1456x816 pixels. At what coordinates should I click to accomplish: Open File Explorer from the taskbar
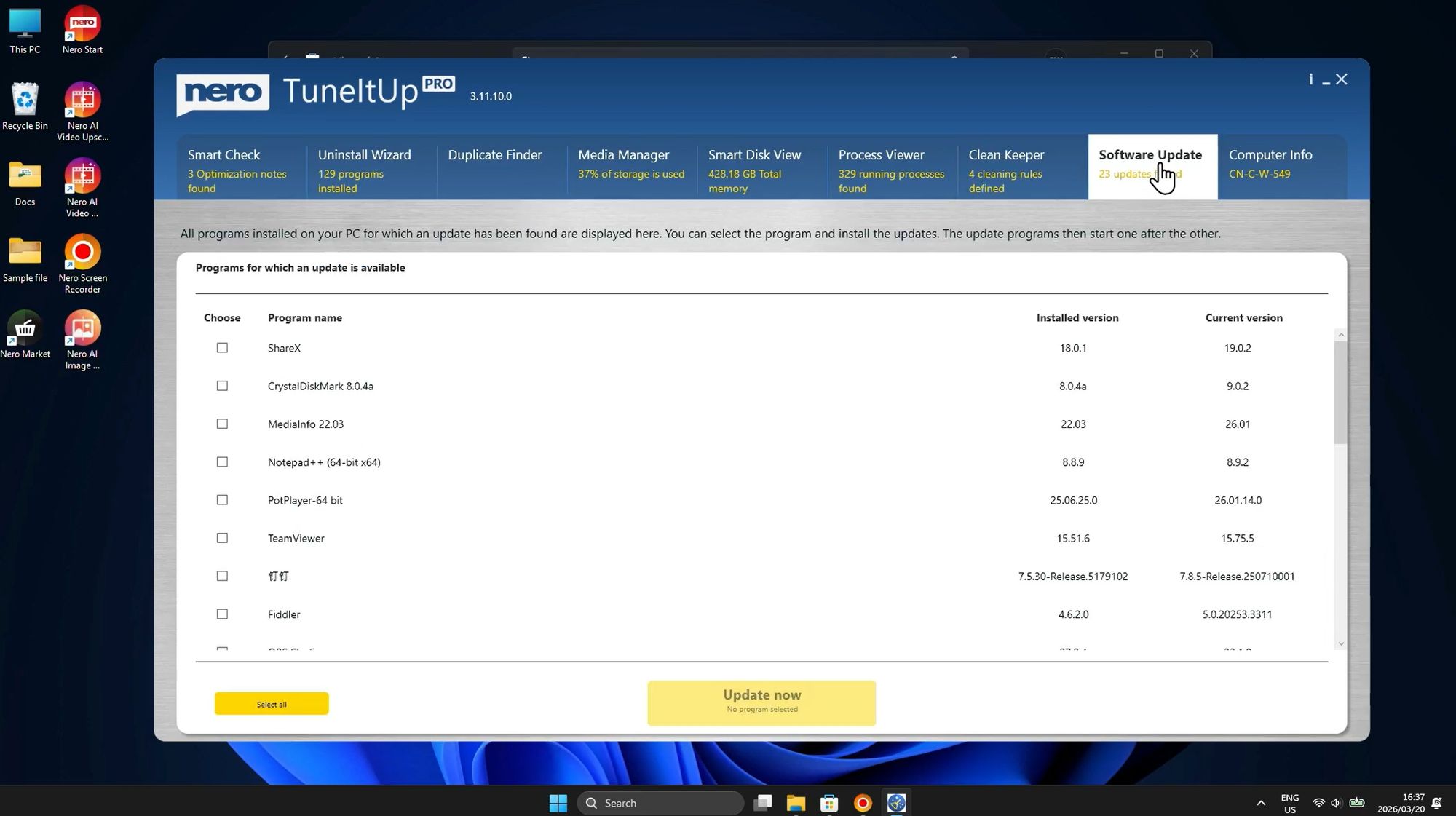click(796, 802)
